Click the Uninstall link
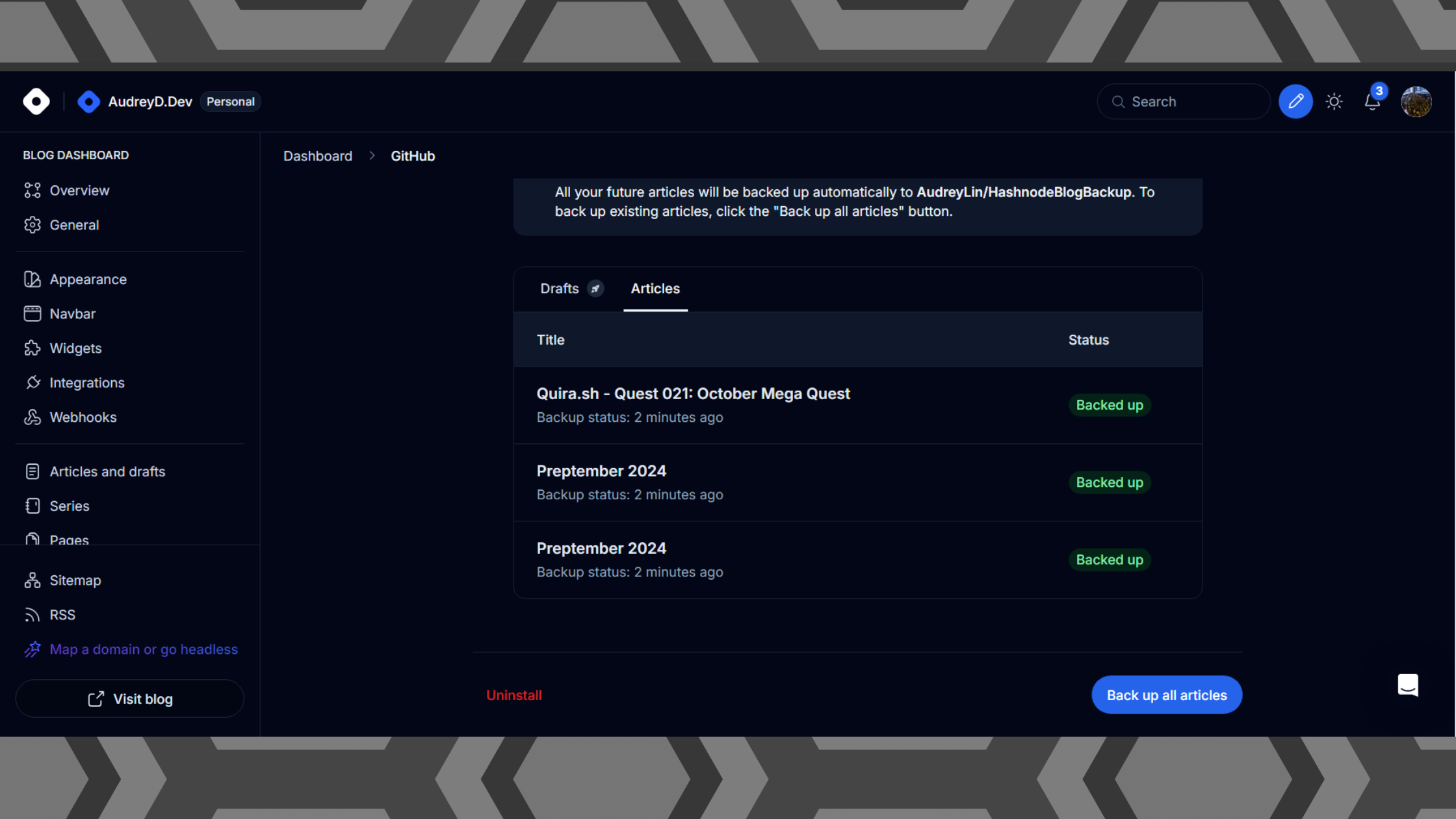Viewport: 1456px width, 819px height. pyautogui.click(x=513, y=695)
